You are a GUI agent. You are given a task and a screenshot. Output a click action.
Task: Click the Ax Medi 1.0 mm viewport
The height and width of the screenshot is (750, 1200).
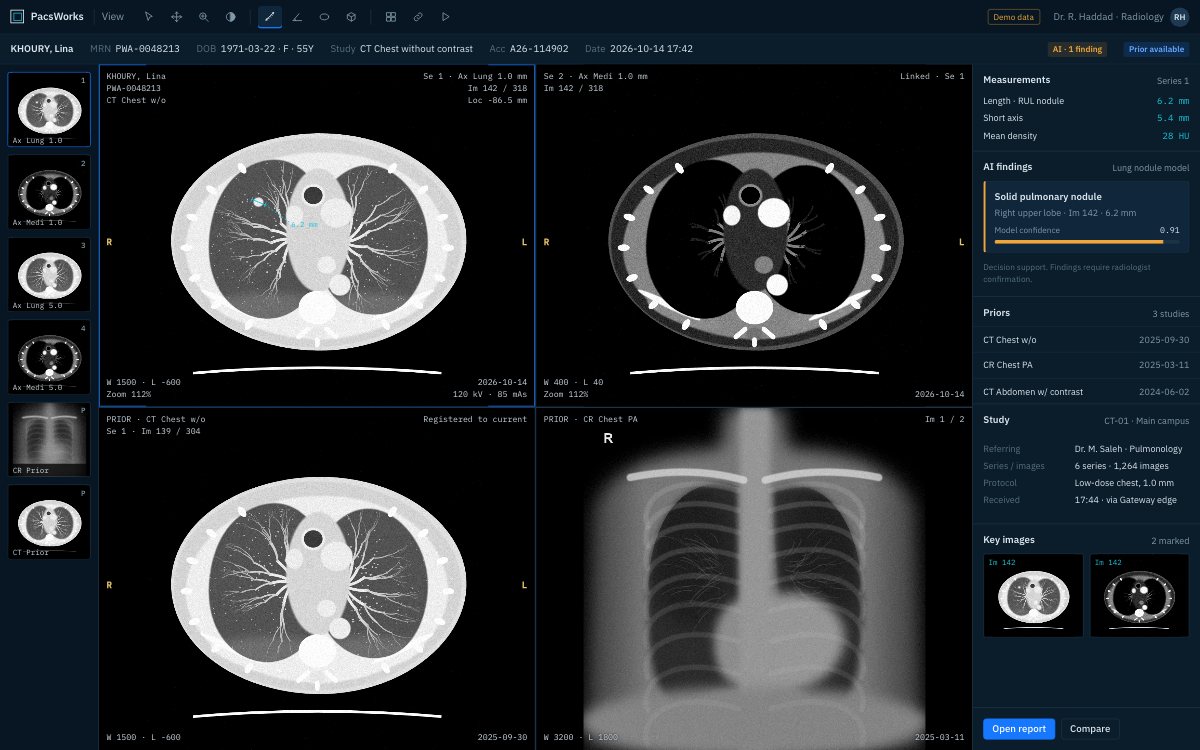click(754, 235)
